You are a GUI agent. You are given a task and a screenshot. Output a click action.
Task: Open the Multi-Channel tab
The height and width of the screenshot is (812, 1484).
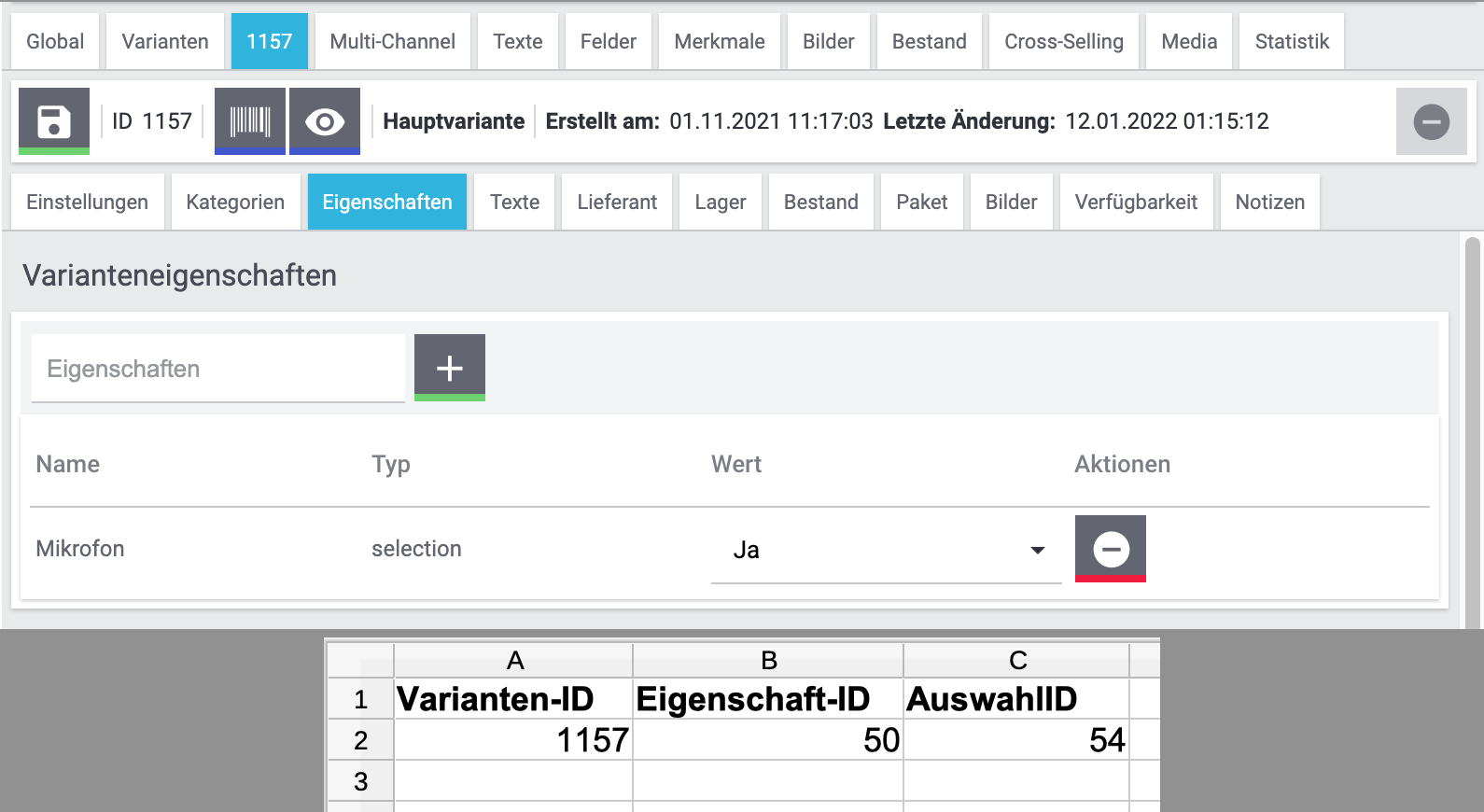pos(393,42)
